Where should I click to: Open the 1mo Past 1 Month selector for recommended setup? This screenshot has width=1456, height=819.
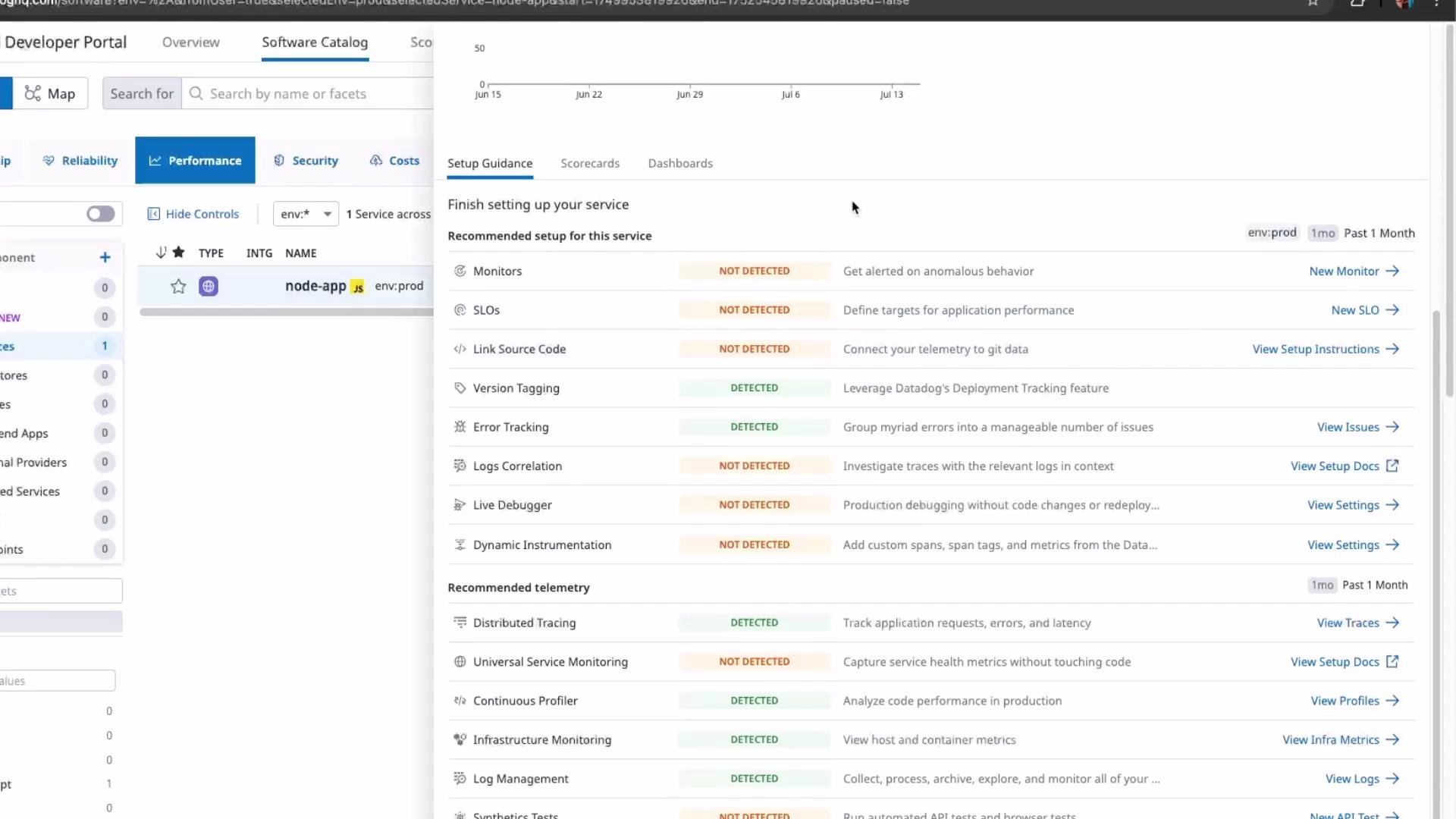(1362, 233)
